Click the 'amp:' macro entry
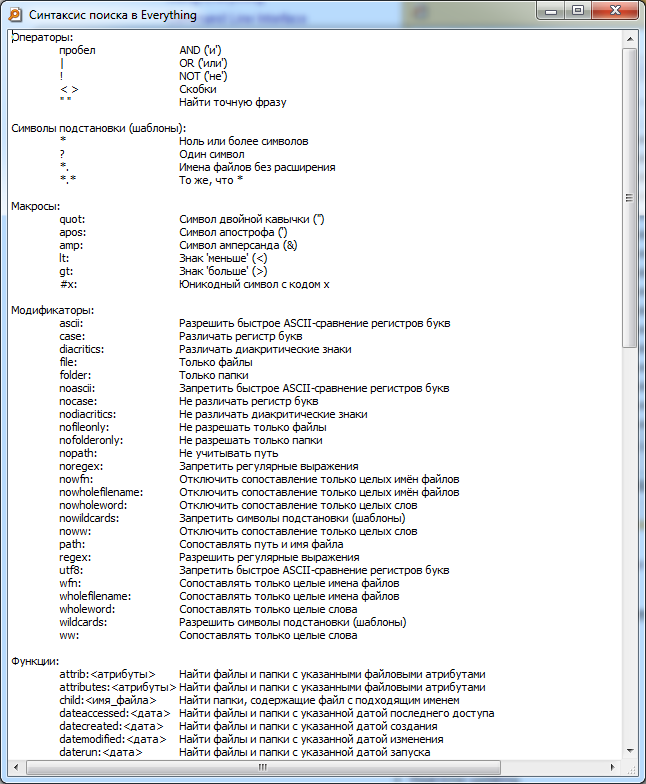The height and width of the screenshot is (784, 646). point(71,246)
